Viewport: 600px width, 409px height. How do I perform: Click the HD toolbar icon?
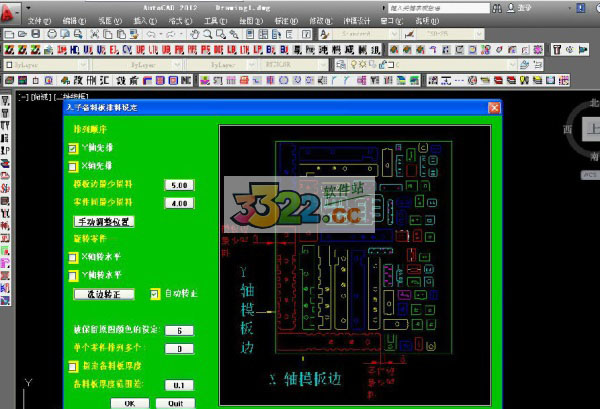point(75,50)
